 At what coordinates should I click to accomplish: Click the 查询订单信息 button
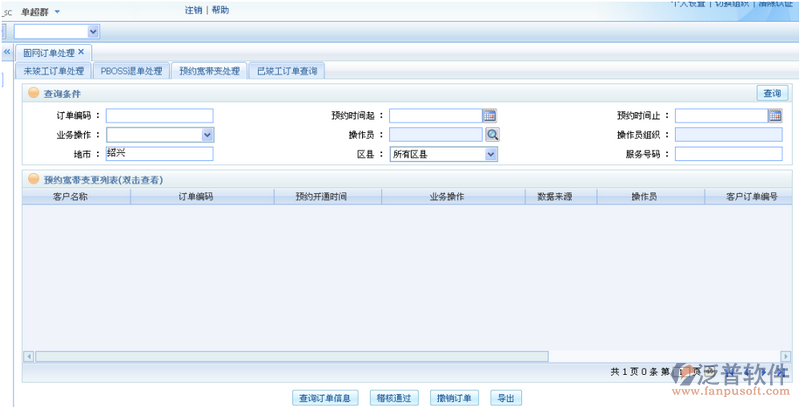click(325, 398)
